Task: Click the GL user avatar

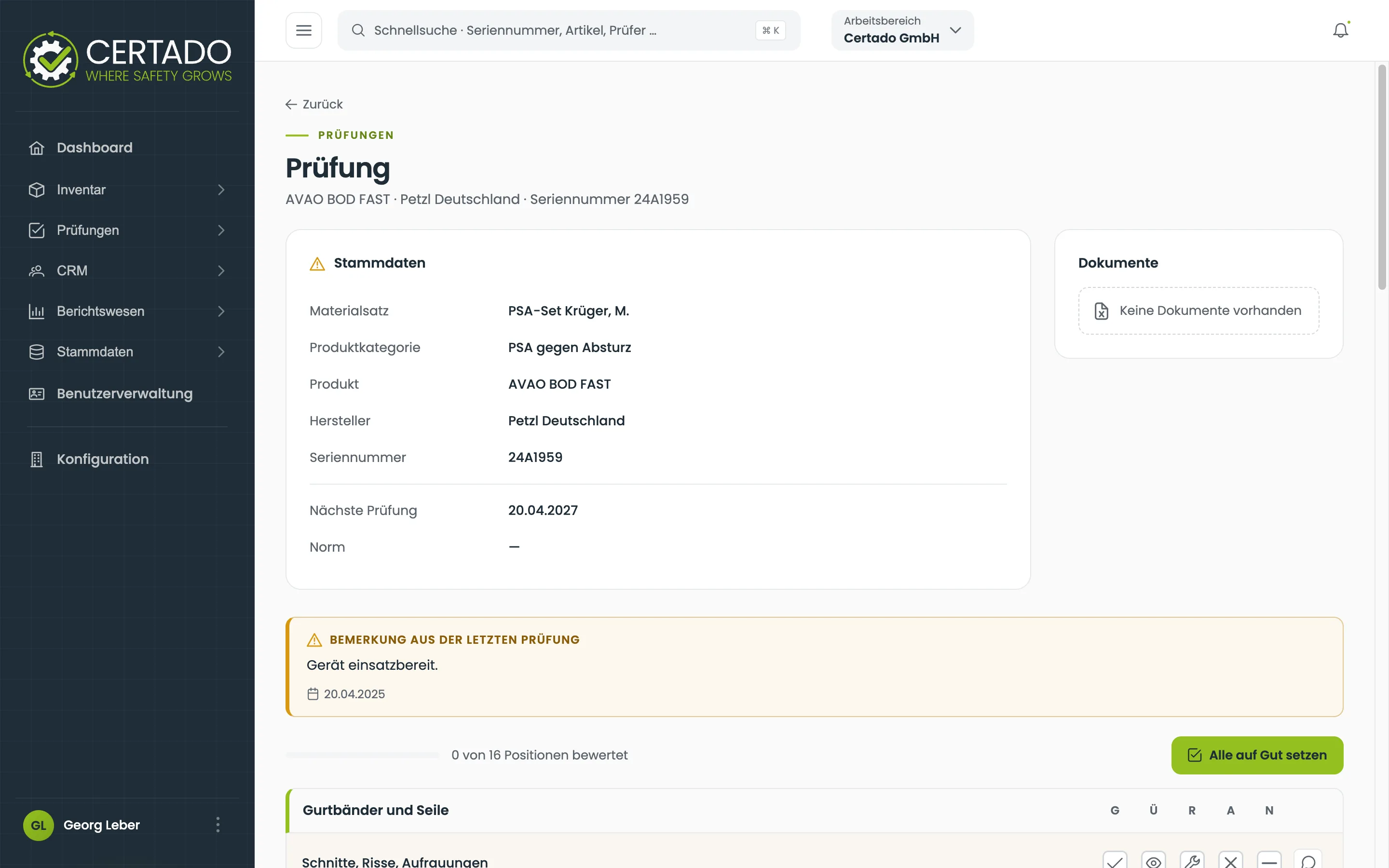Action: coord(39,825)
